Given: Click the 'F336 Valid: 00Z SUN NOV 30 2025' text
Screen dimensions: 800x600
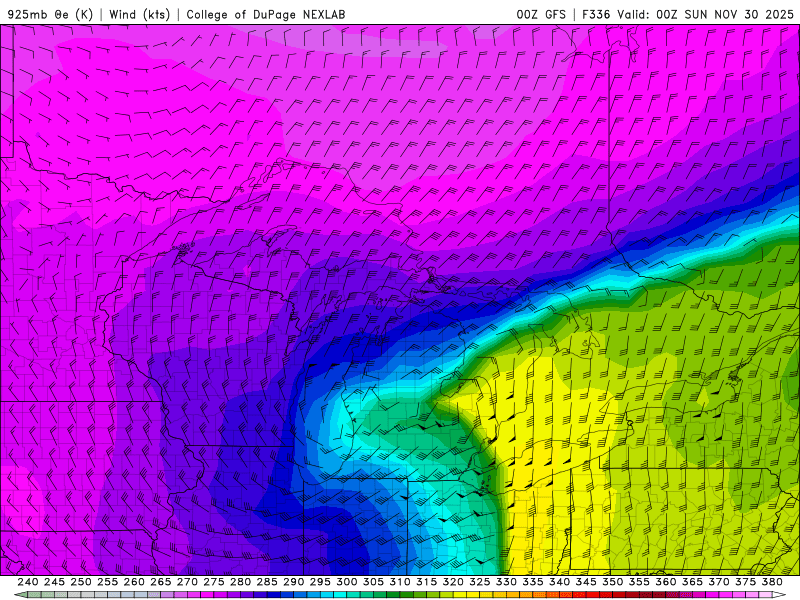Looking at the screenshot, I should 688,14.
